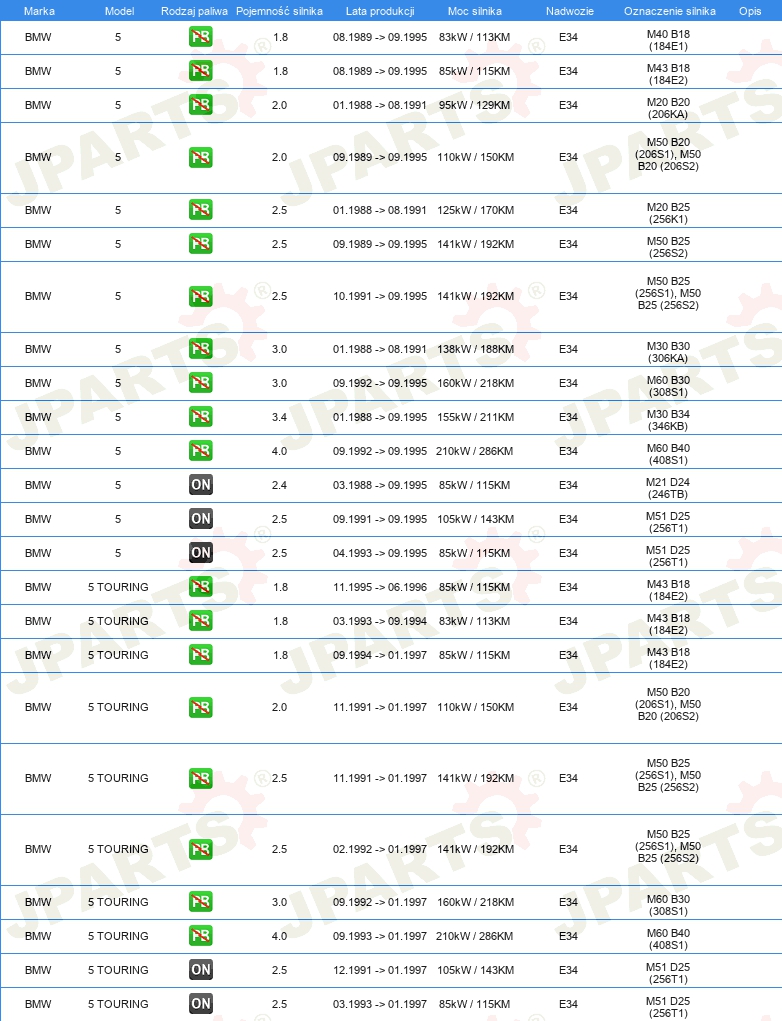Click the petrol fuel icon in the M40 B18 (184E1) row
782x1021 pixels.
point(201,37)
